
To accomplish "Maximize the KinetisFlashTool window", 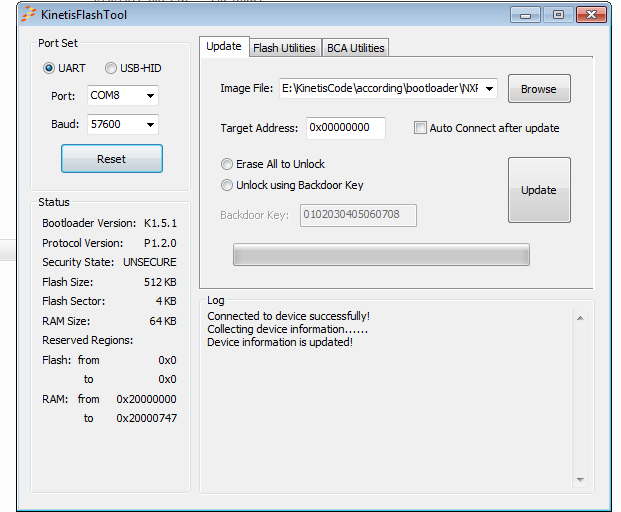I will point(558,15).
